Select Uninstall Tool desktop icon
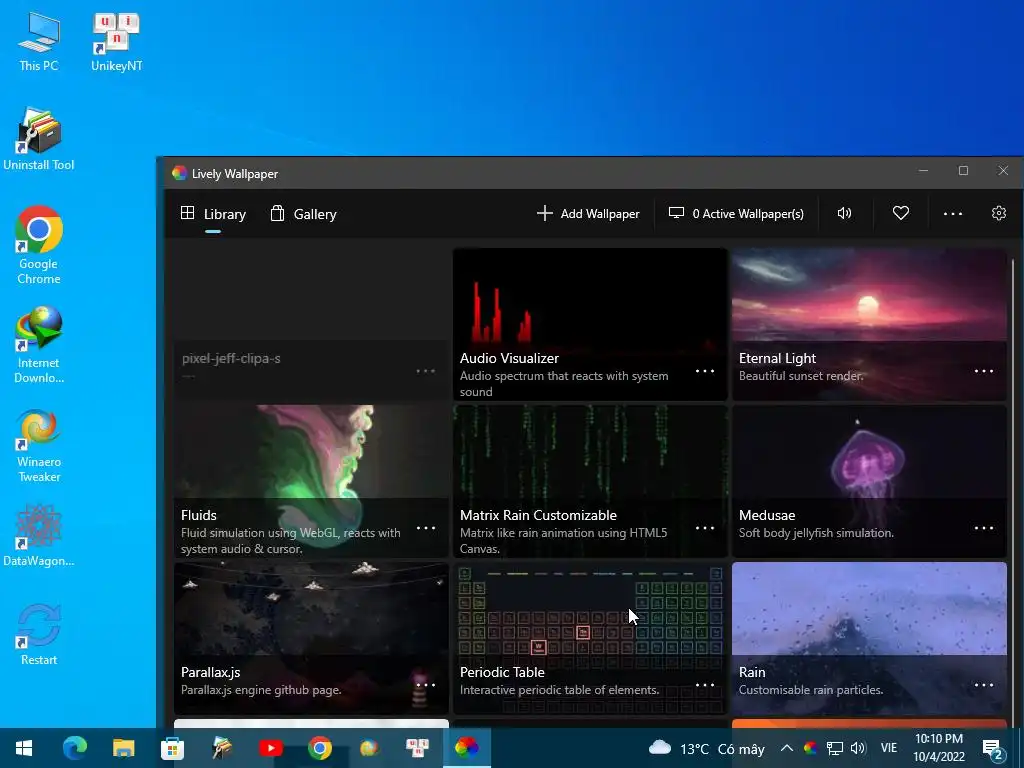Screen dimensions: 1024x768 (x=39, y=140)
